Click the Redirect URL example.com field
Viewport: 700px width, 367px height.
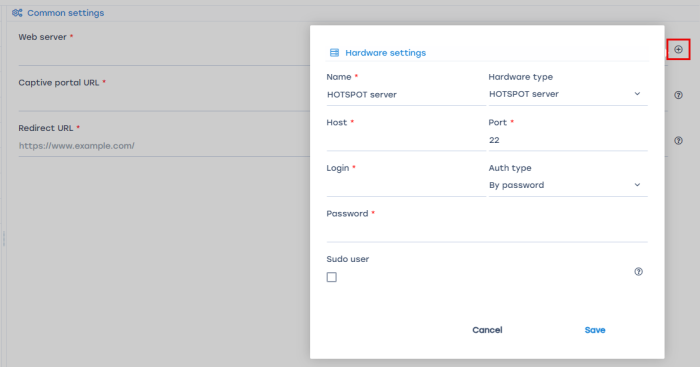[164, 146]
